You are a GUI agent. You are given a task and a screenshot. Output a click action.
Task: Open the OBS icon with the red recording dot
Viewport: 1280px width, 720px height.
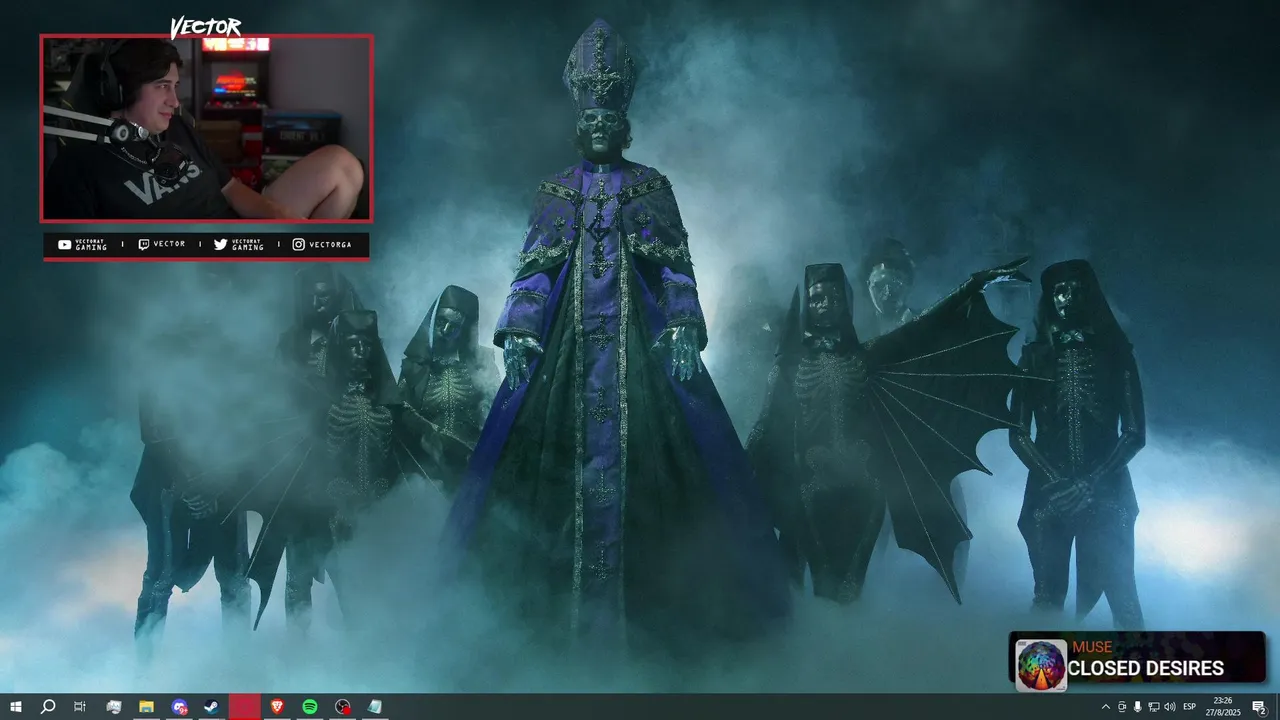point(343,707)
